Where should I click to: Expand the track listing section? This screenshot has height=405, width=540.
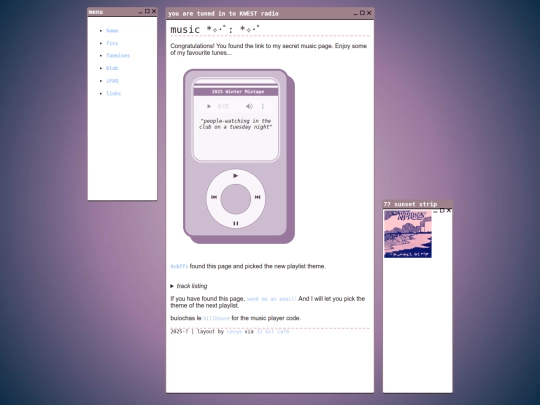[x=189, y=286]
